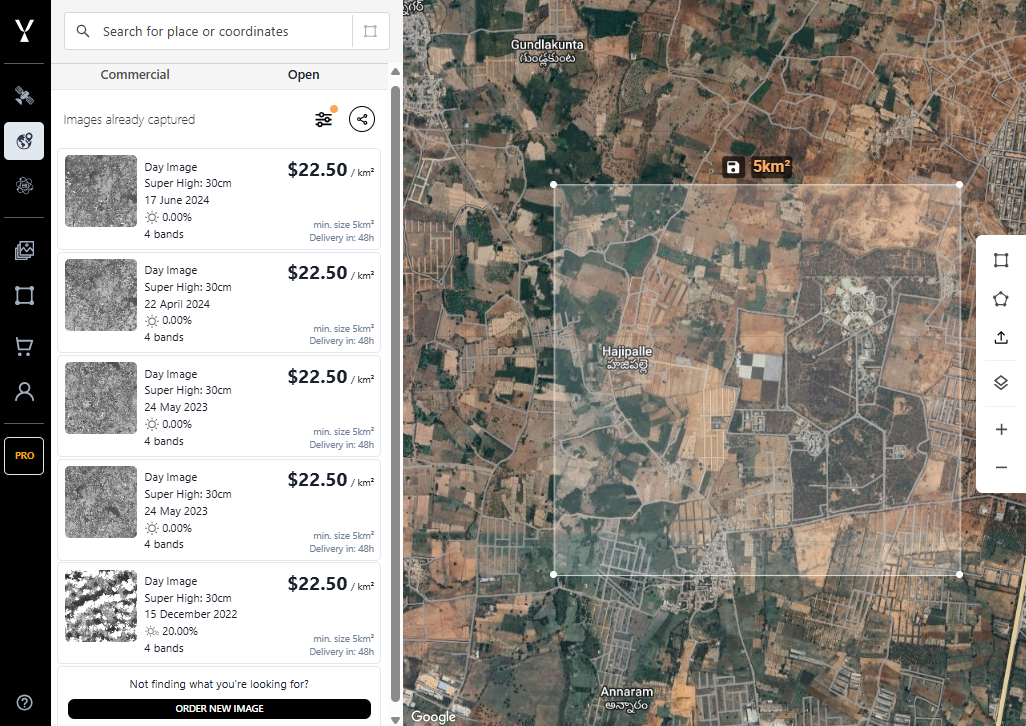Switch to the Open tab
Screen dimensions: 1026x726
(x=303, y=75)
